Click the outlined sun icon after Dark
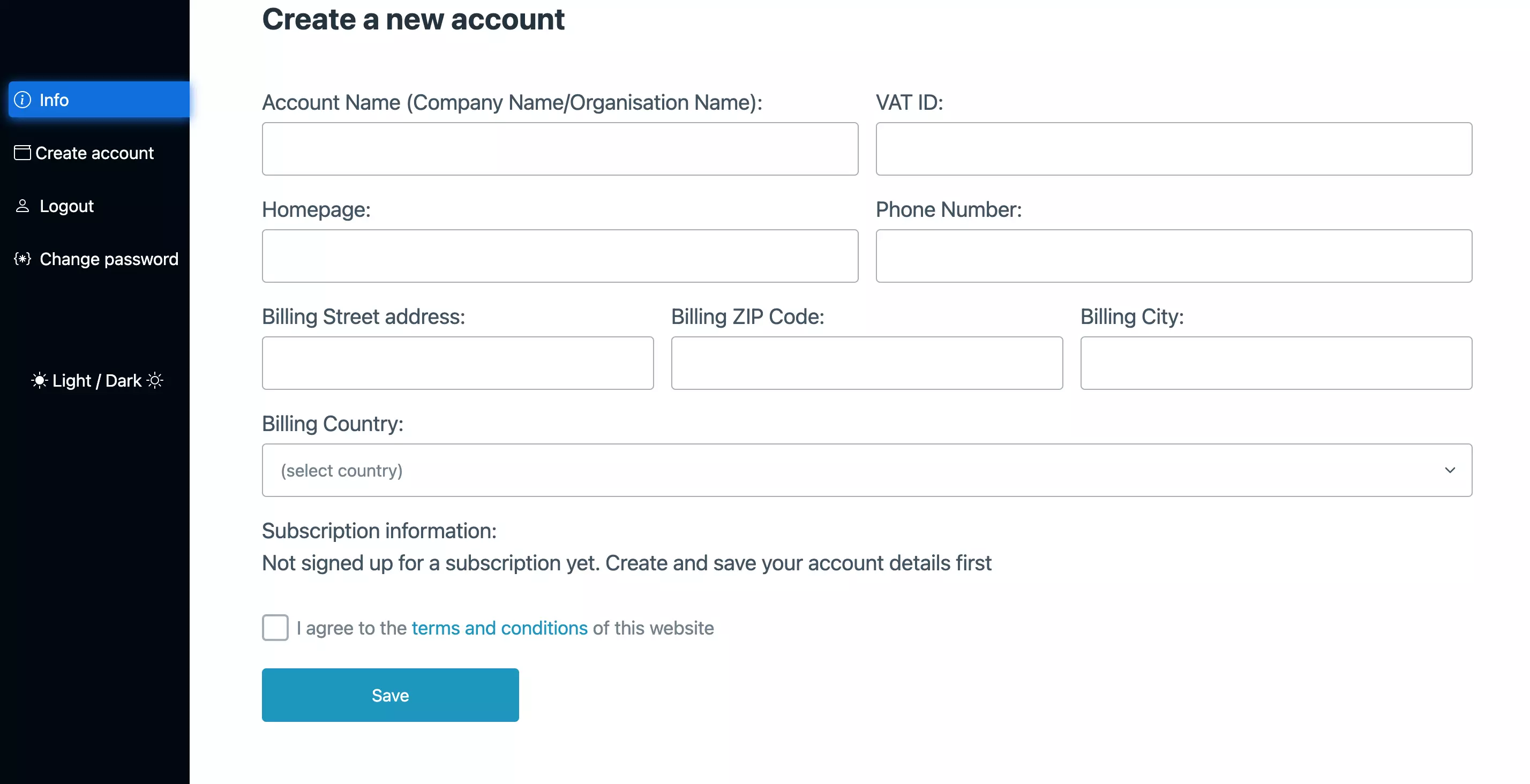Screen dimensions: 1530x784 pos(155,380)
